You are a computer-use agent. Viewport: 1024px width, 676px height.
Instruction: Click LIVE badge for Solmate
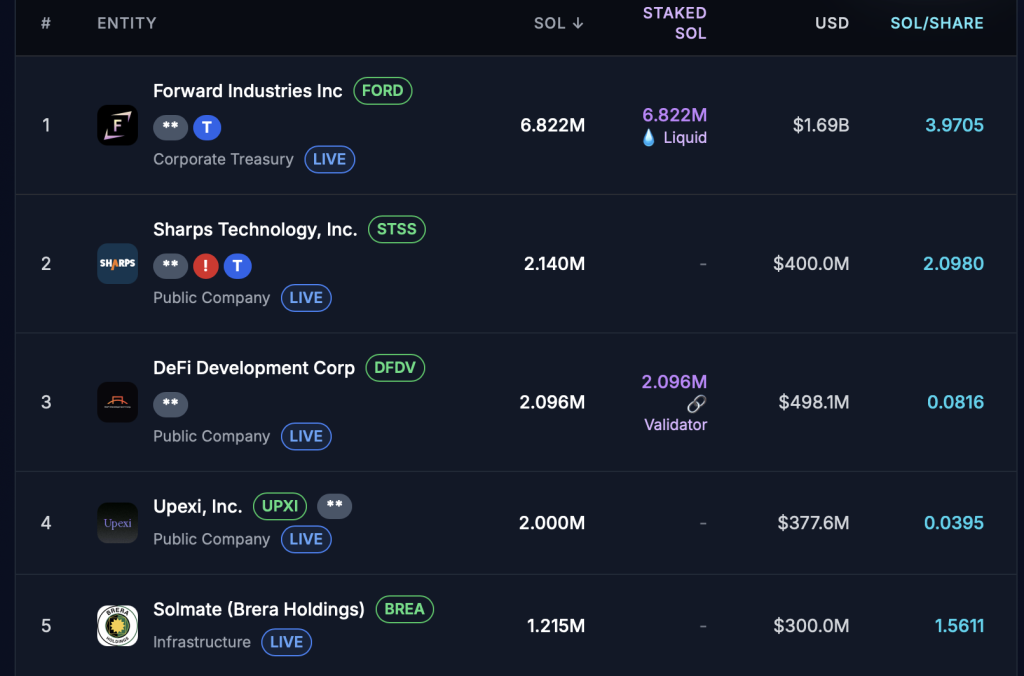(x=287, y=642)
